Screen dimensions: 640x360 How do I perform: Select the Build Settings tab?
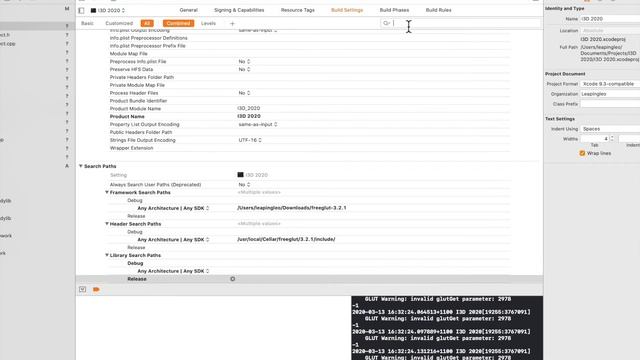tap(347, 10)
